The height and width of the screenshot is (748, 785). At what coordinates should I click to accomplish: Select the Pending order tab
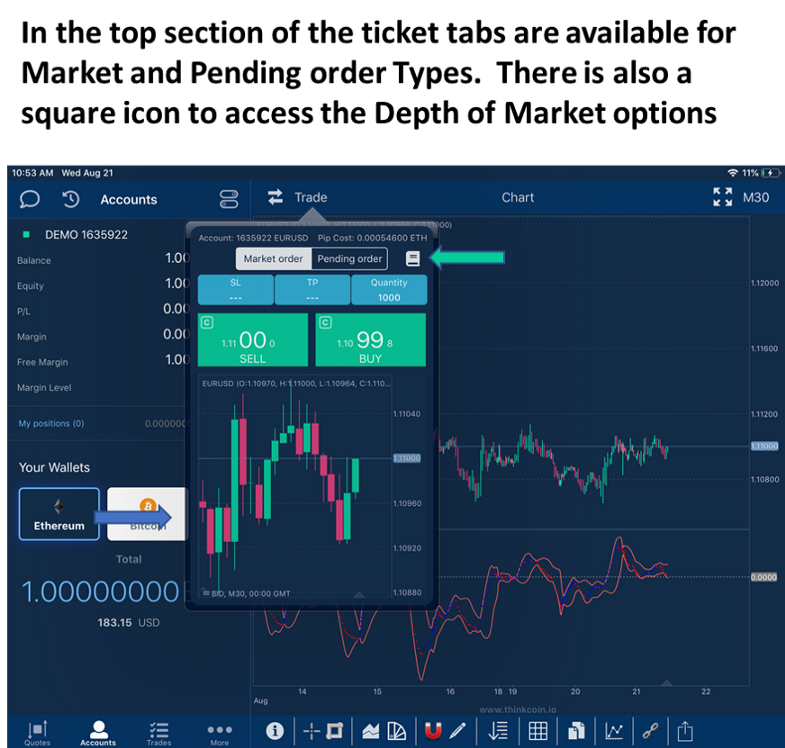(349, 258)
